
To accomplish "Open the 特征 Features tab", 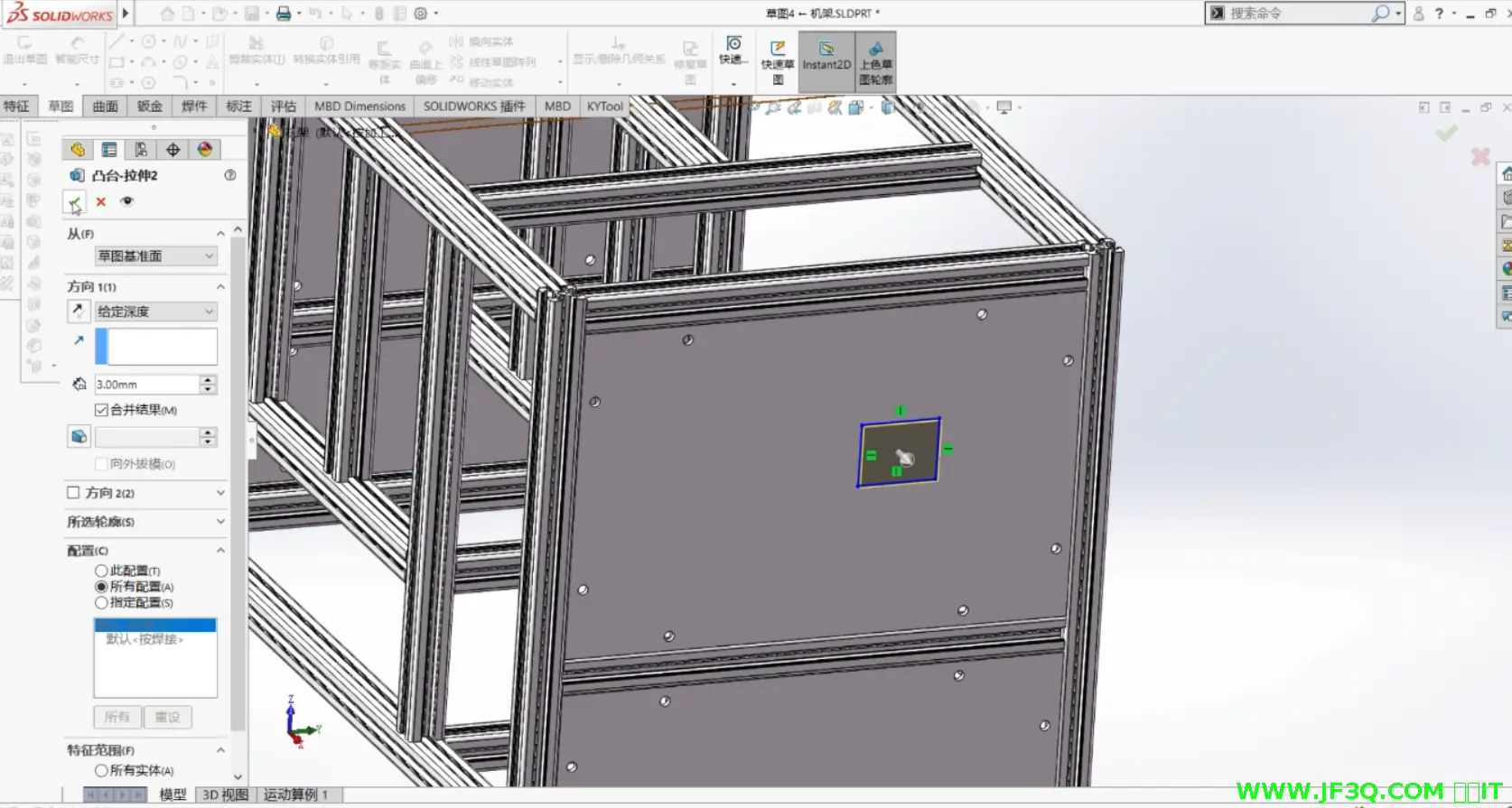I will point(16,107).
